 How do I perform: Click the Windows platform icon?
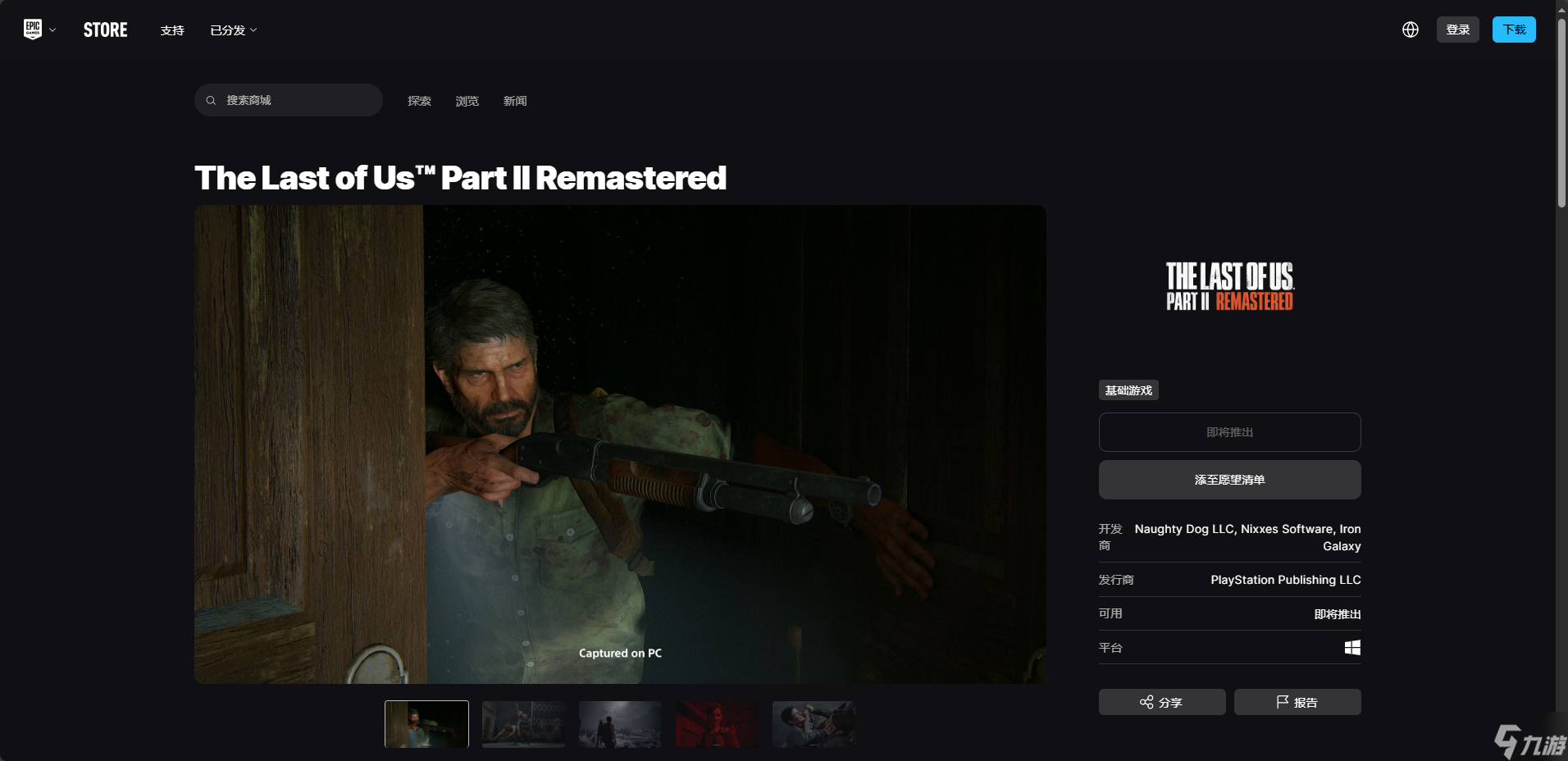tap(1352, 648)
